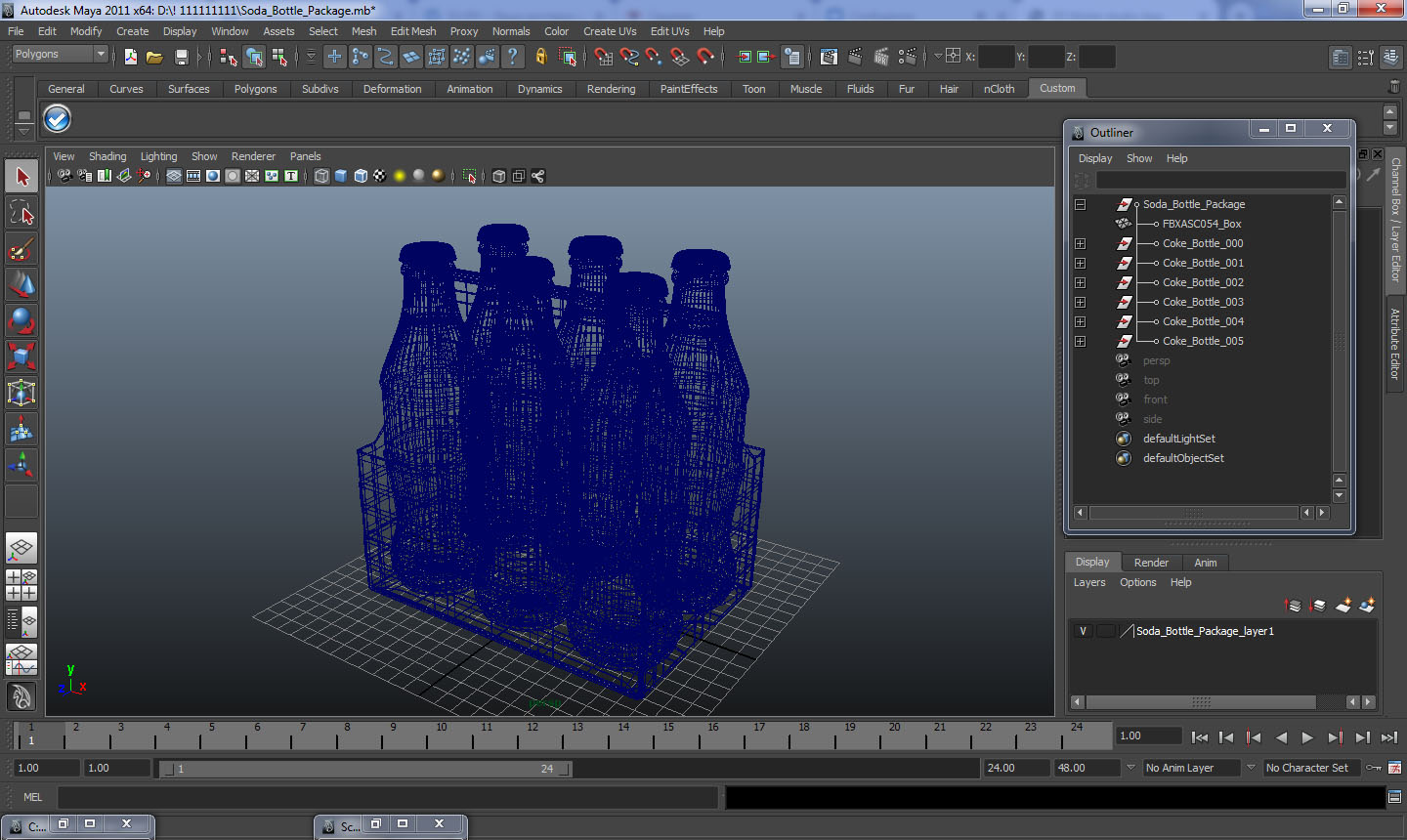Activate the Lasso select tool
1407x840 pixels.
[21, 212]
